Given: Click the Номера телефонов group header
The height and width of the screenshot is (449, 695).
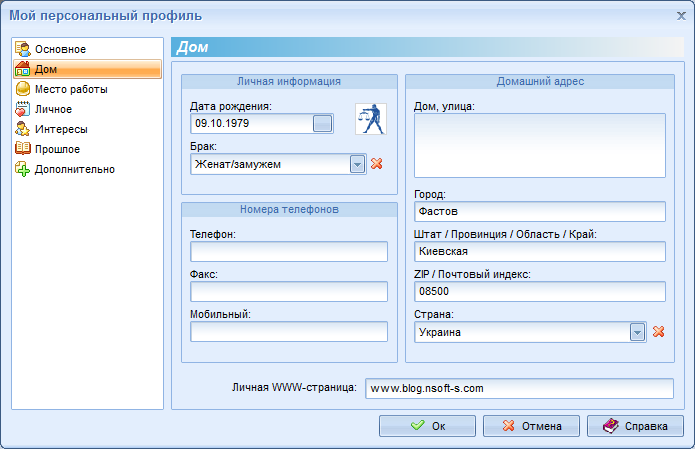Looking at the screenshot, I should [x=289, y=210].
